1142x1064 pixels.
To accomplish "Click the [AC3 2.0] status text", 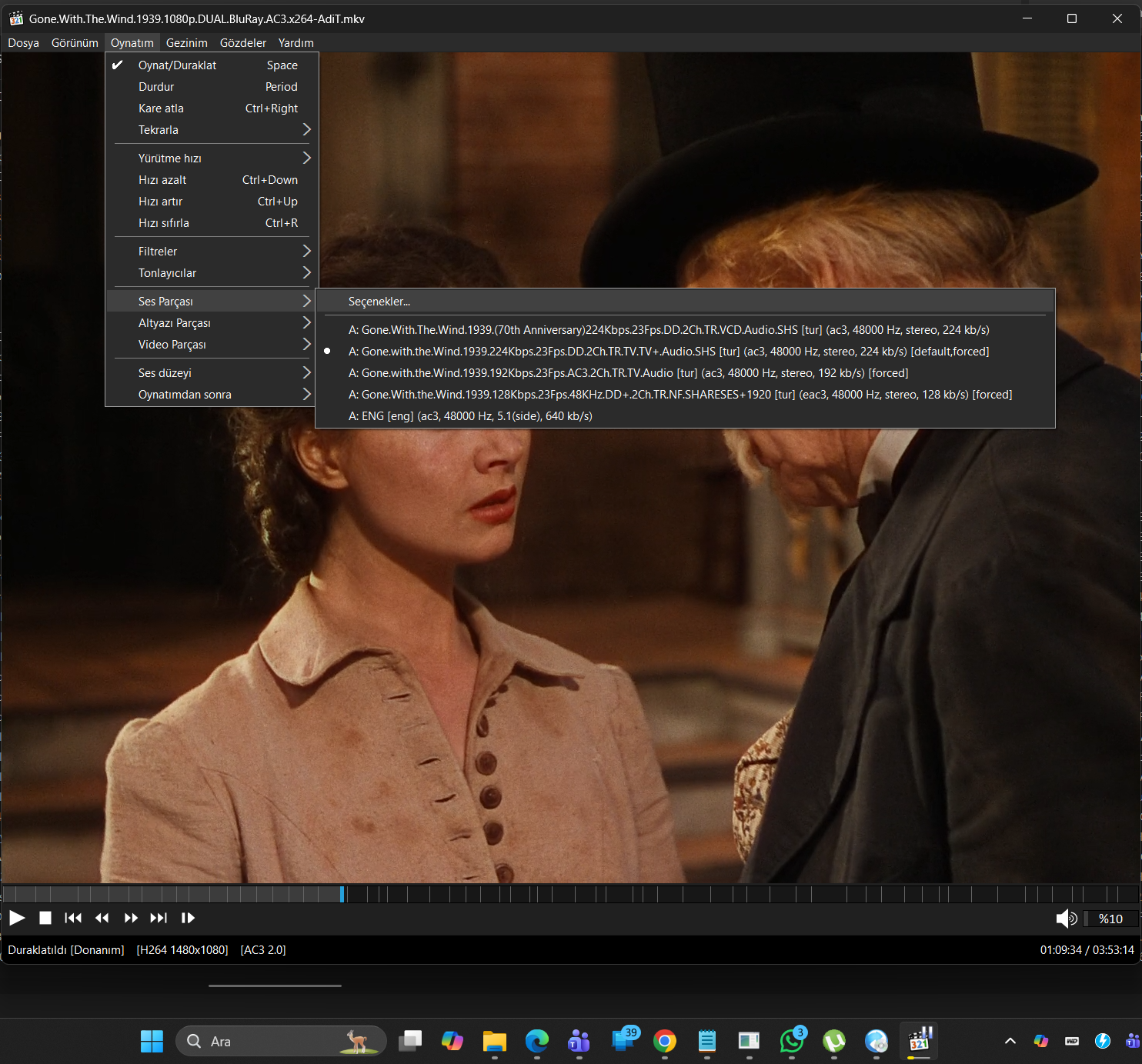I will [x=263, y=950].
